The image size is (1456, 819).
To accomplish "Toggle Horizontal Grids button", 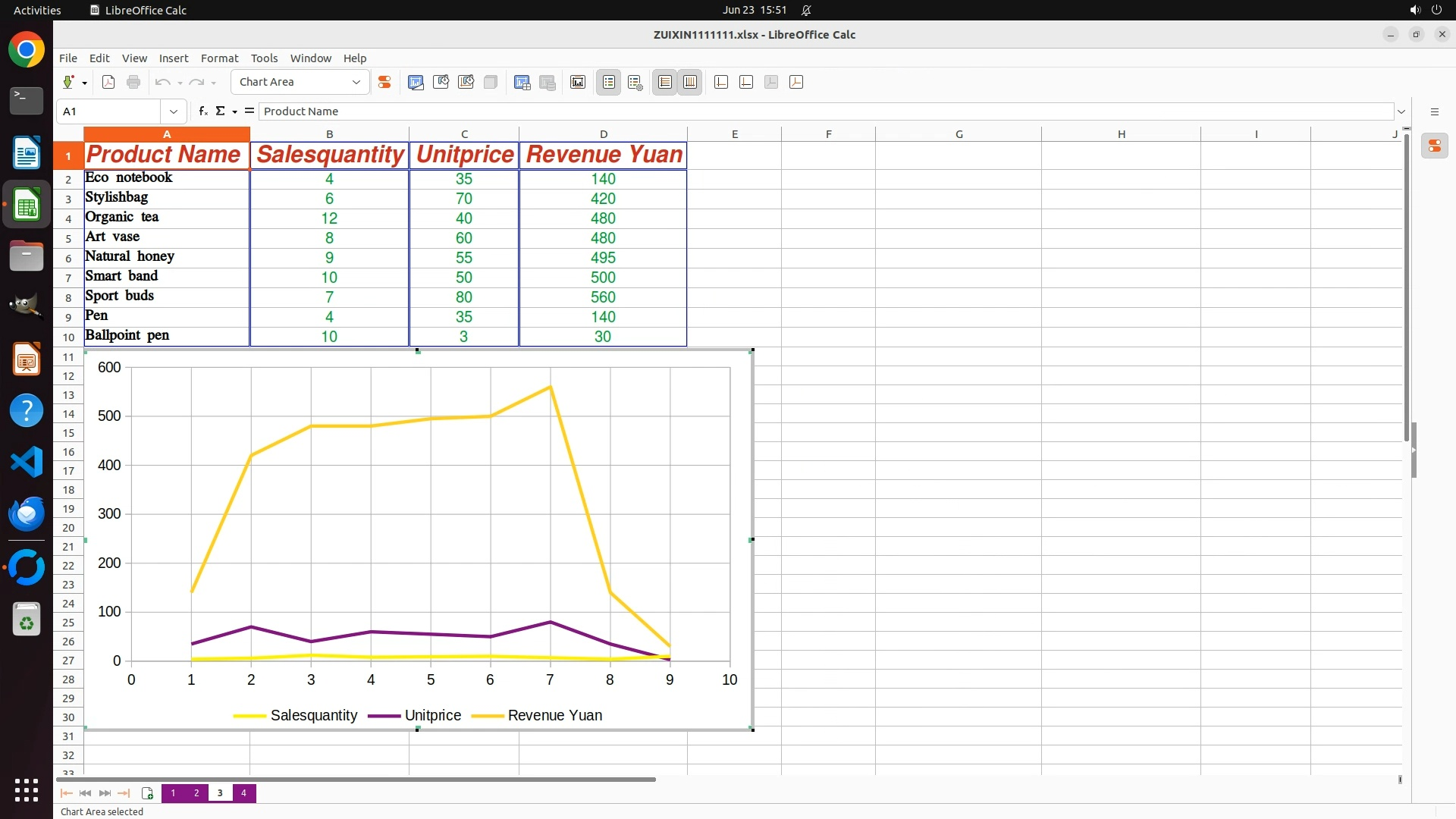I will click(665, 83).
